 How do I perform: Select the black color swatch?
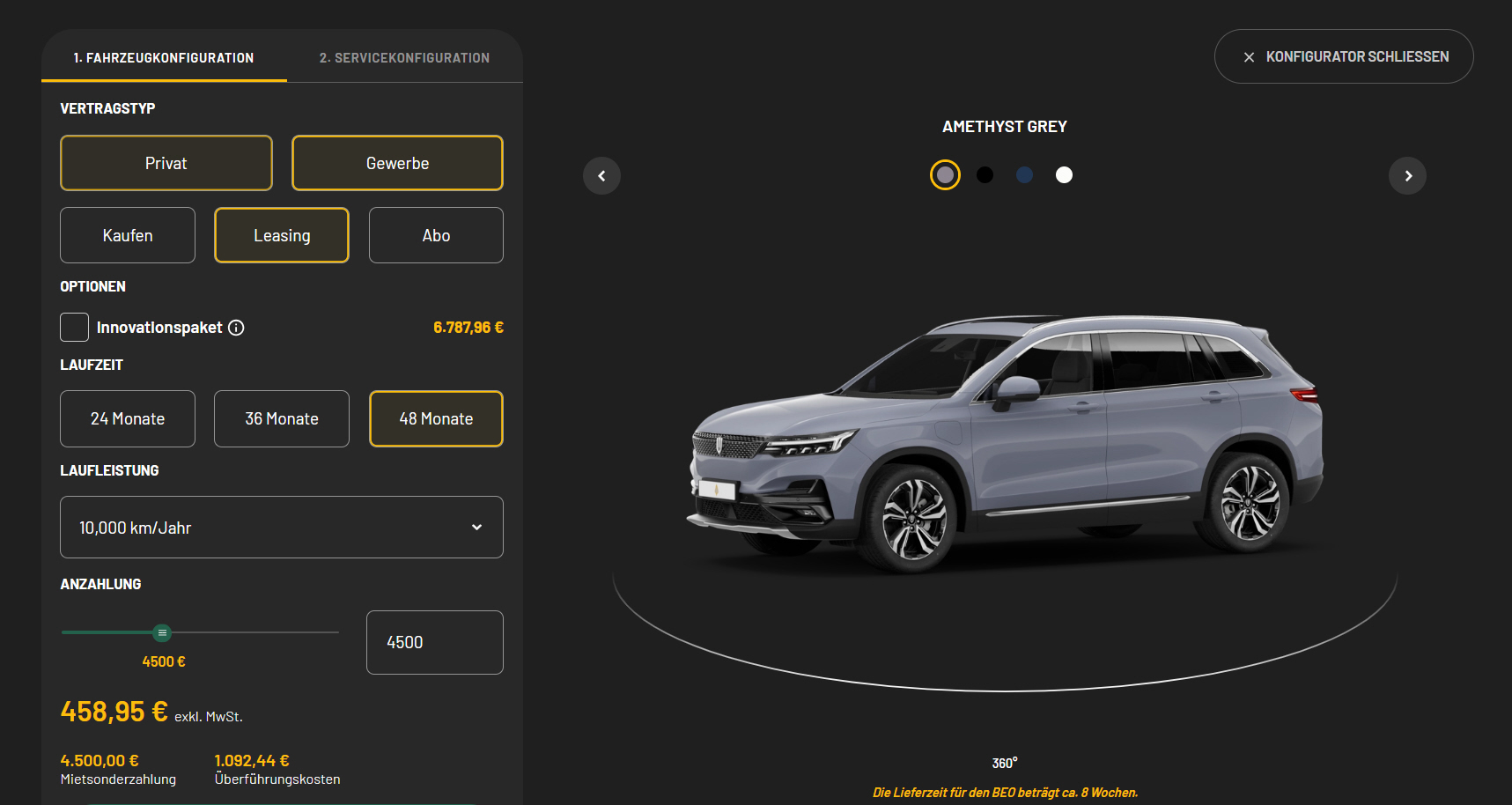985,175
